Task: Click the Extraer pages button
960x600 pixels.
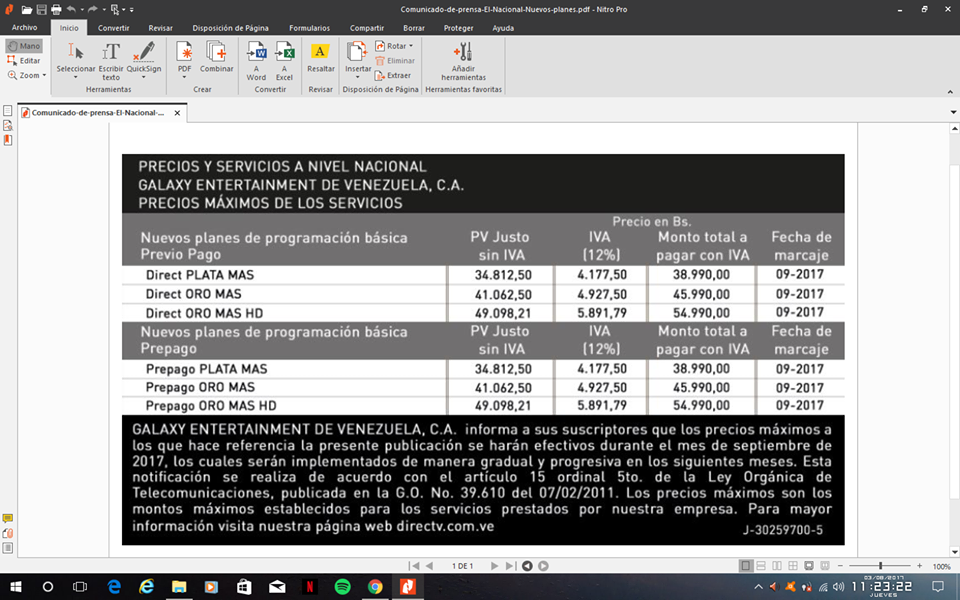Action: [394, 75]
